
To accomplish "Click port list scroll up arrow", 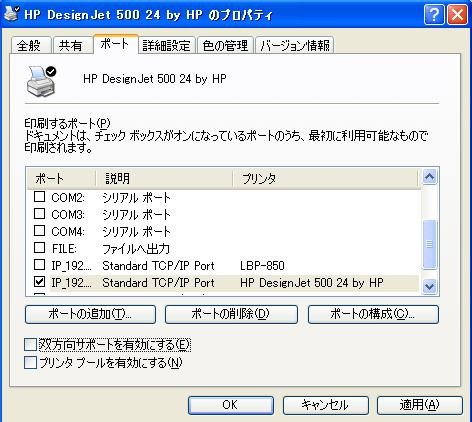I will tap(429, 177).
